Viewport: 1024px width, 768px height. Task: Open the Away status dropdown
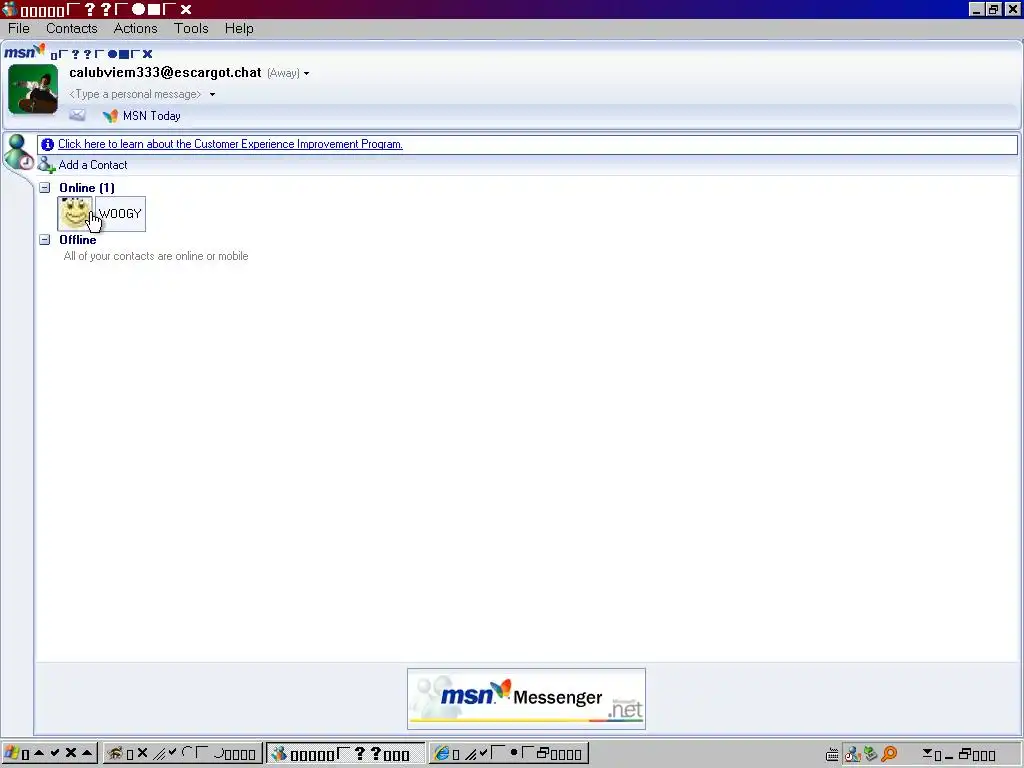coord(288,73)
